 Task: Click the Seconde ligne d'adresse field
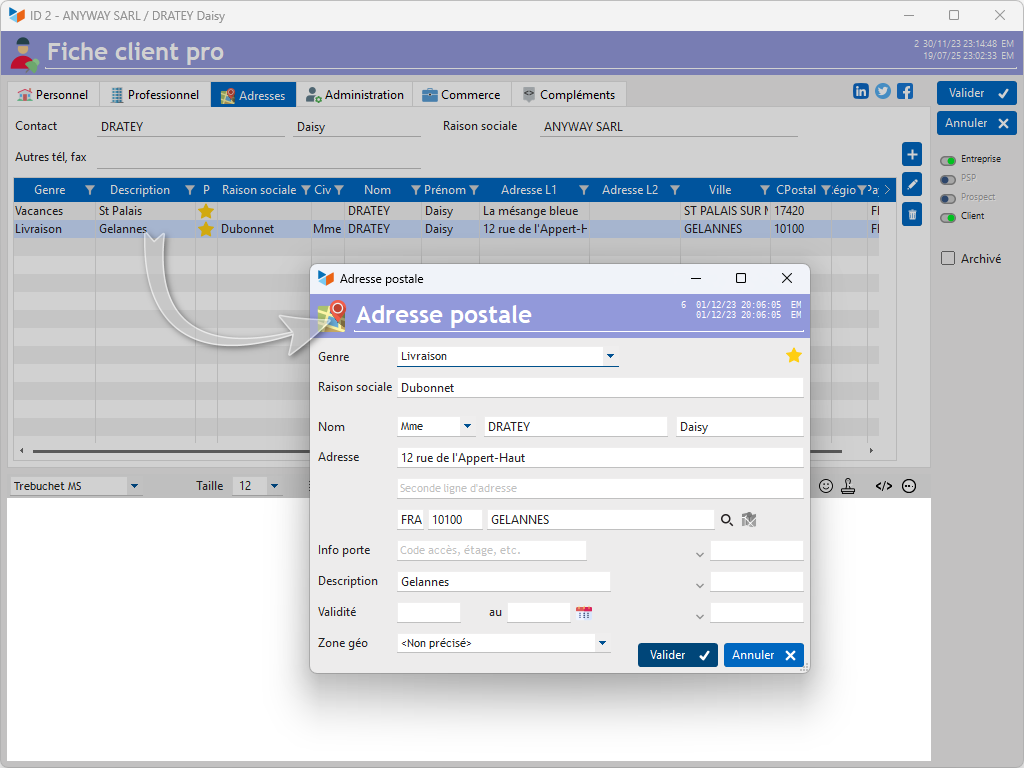click(x=600, y=489)
